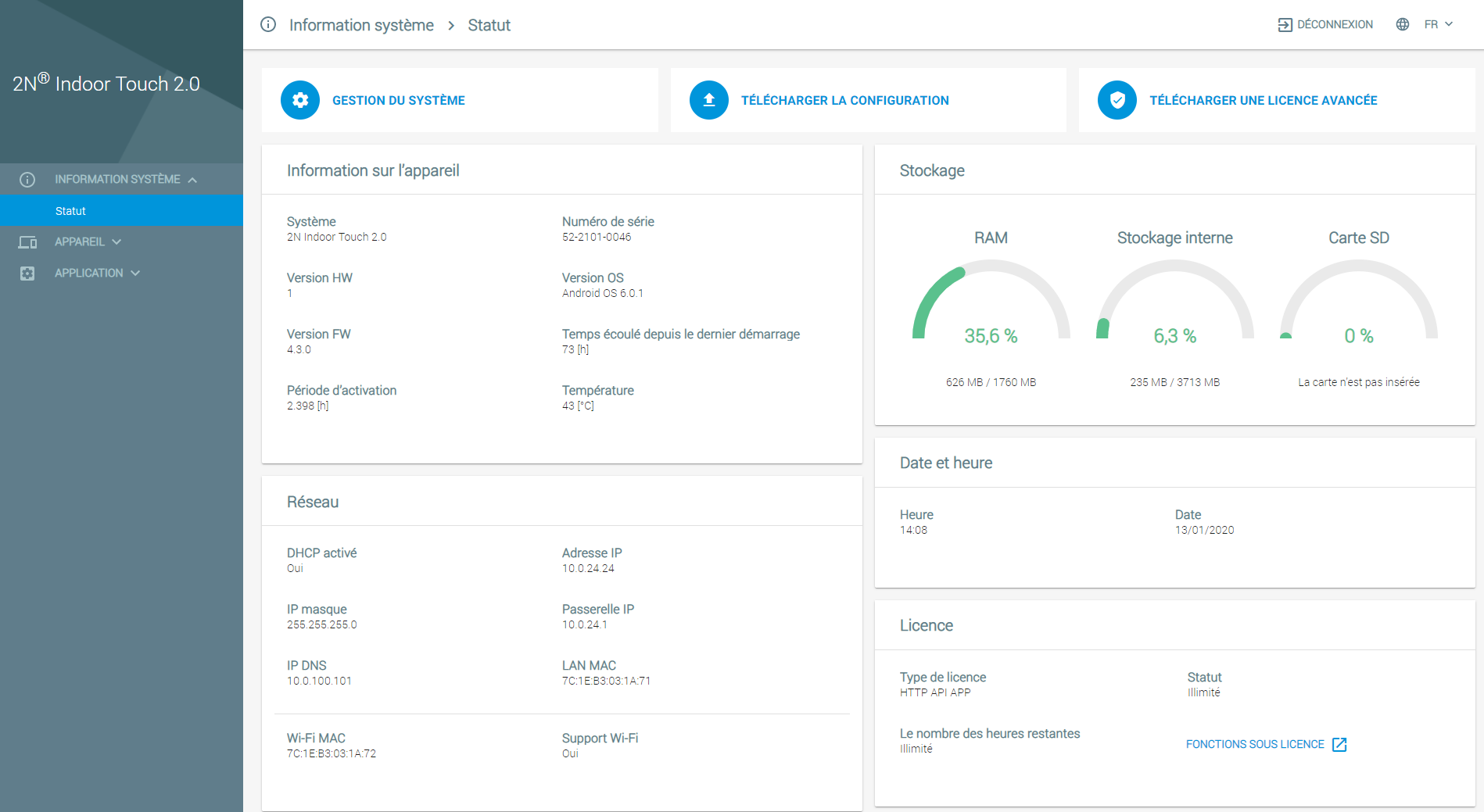
Task: Click firmware version 4.3.0
Action: (x=299, y=349)
